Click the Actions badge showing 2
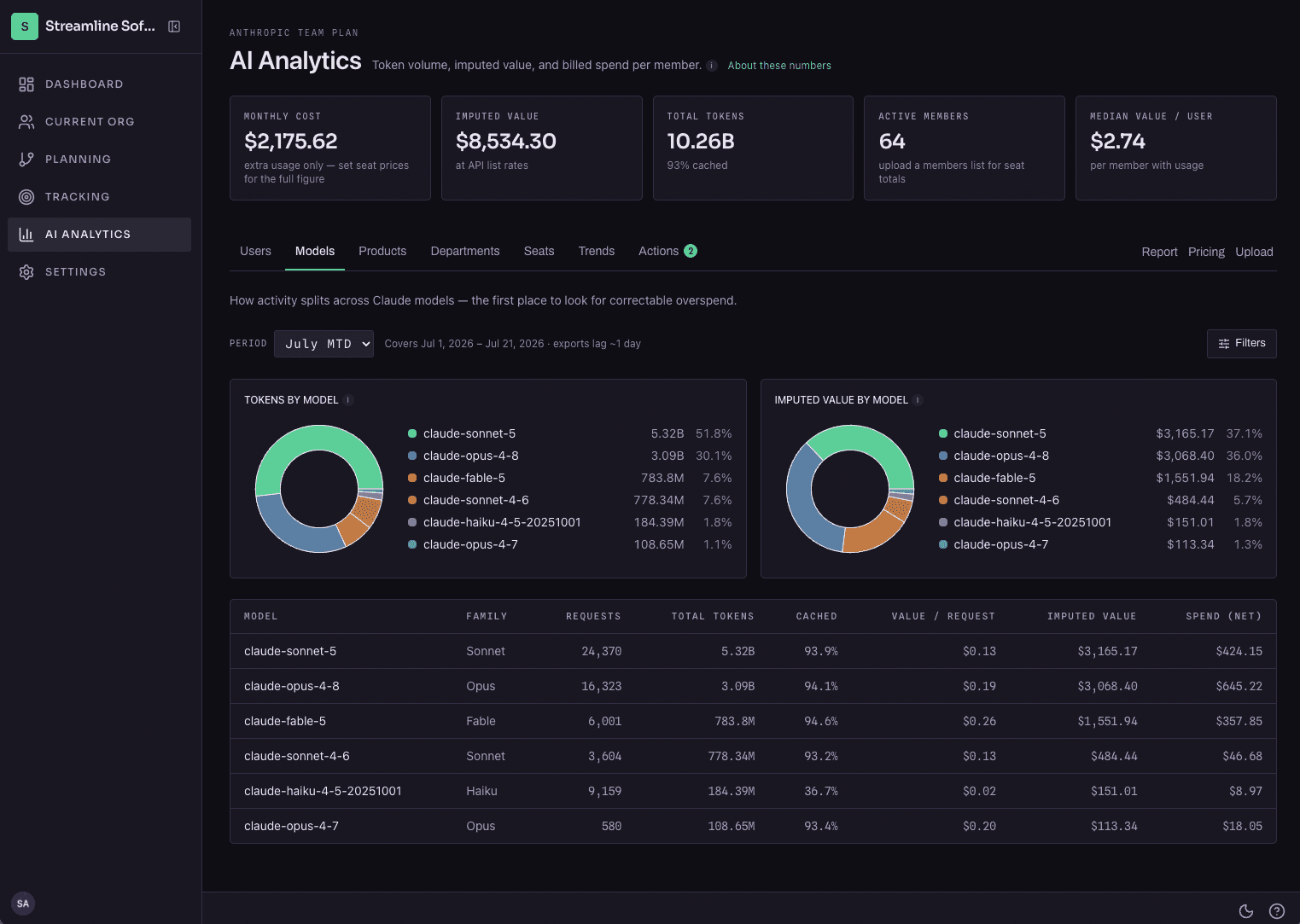Screen dimensions: 1300x924 coord(691,251)
